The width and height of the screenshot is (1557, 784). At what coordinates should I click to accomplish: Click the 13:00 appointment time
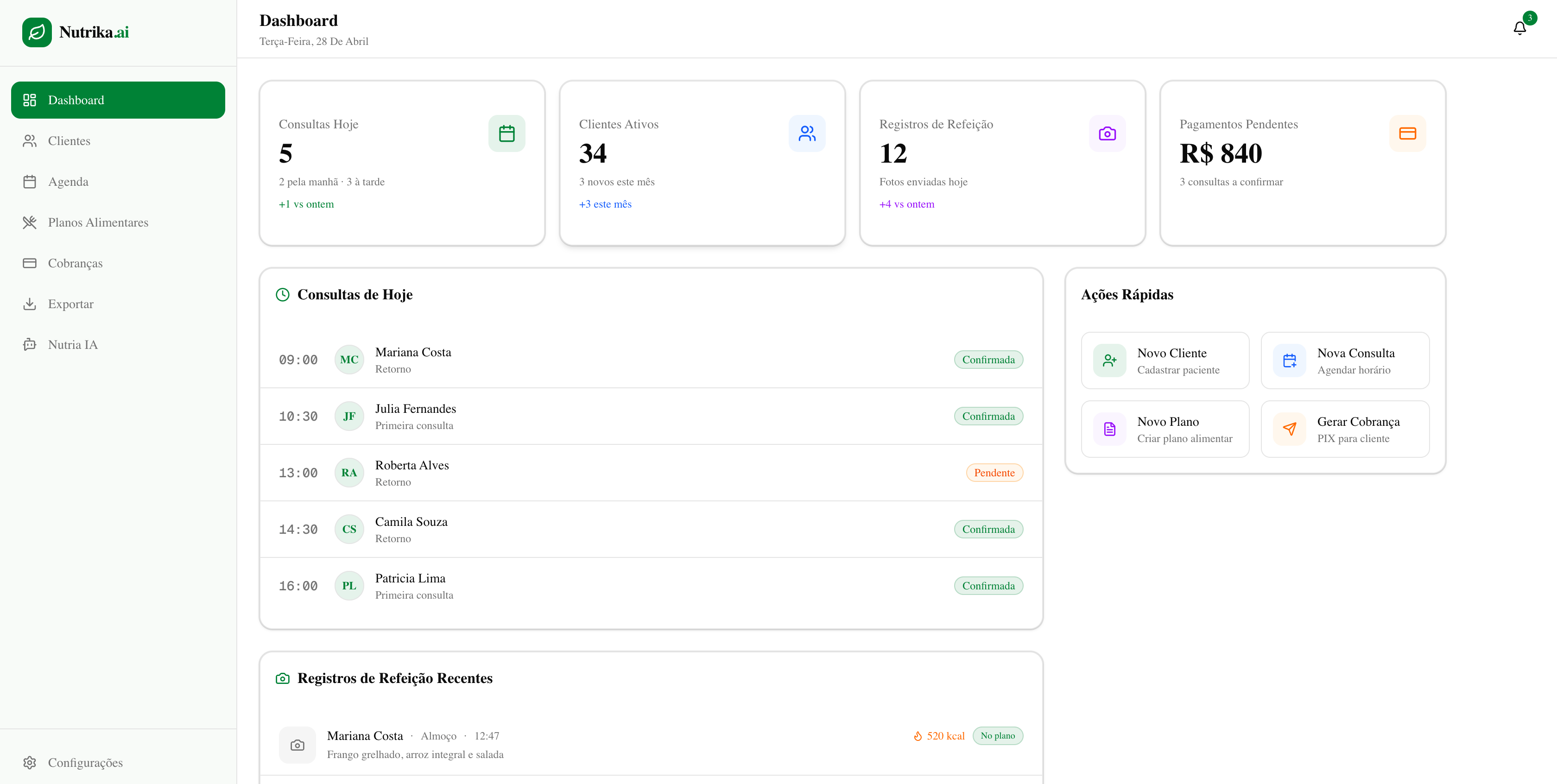point(298,473)
